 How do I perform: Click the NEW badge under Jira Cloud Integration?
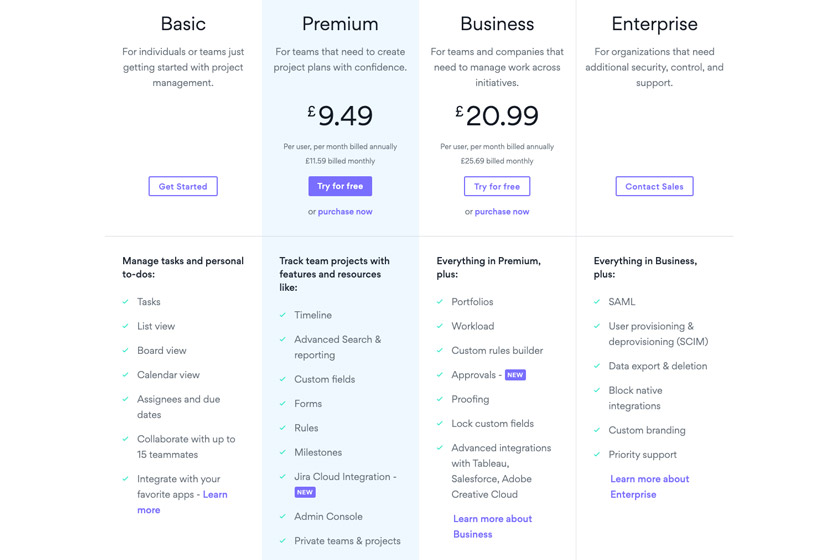[x=305, y=492]
